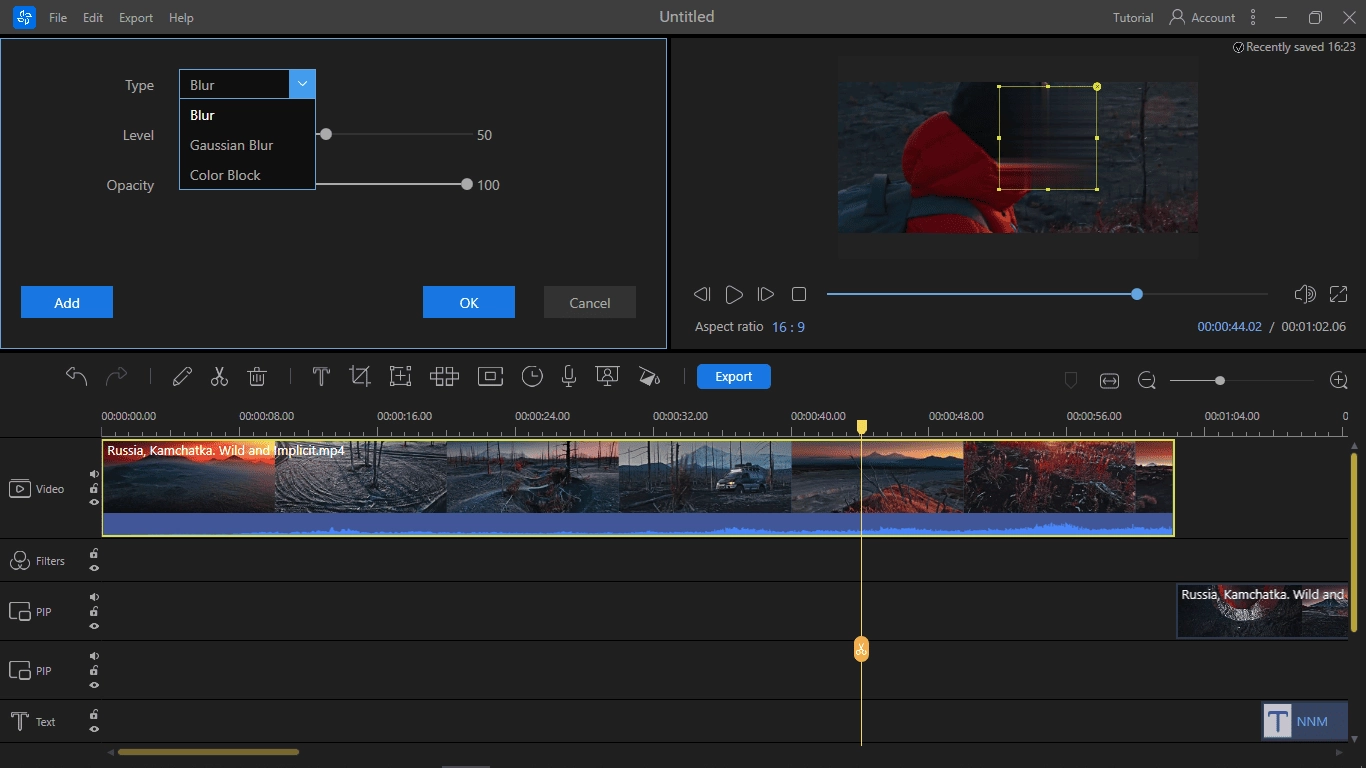1366x768 pixels.
Task: Pick Color Block from the Type list
Action: tap(247, 175)
